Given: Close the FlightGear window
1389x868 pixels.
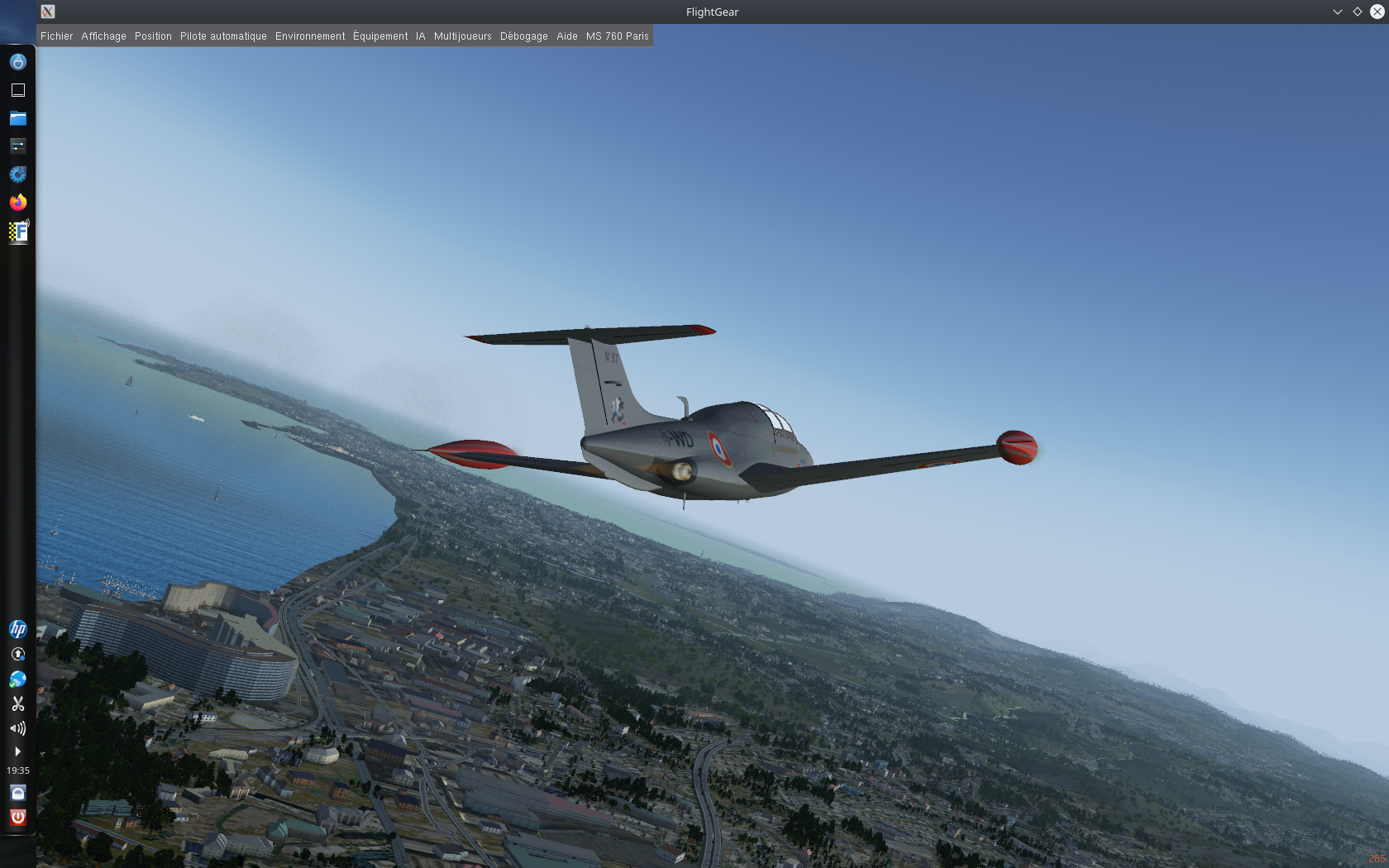Looking at the screenshot, I should (x=1377, y=12).
